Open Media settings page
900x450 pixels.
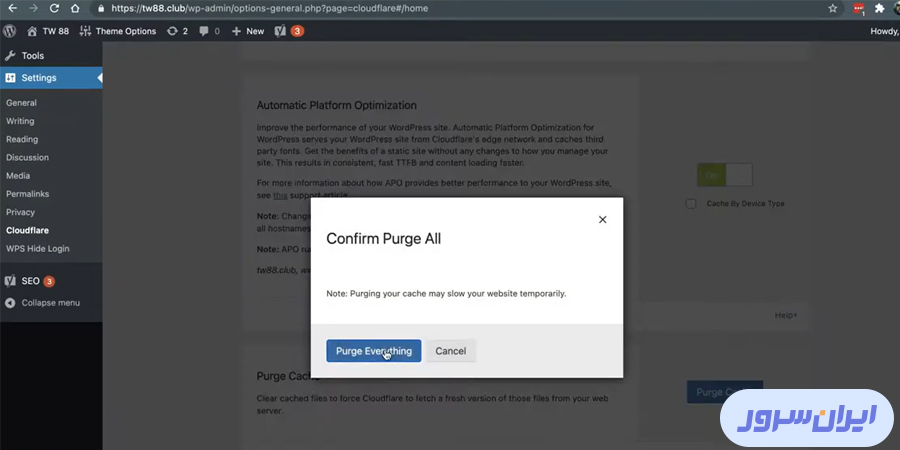pyautogui.click(x=18, y=176)
